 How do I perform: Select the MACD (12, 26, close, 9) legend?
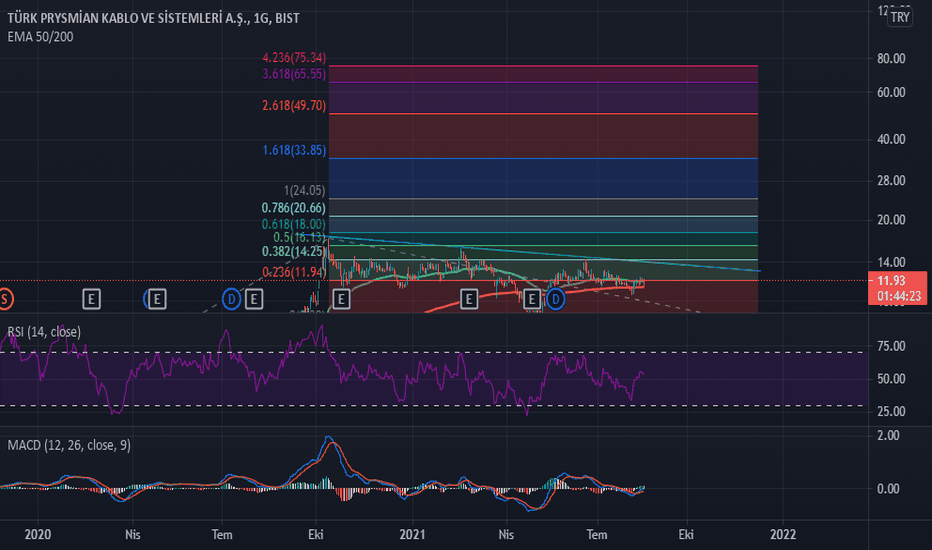pos(69,445)
